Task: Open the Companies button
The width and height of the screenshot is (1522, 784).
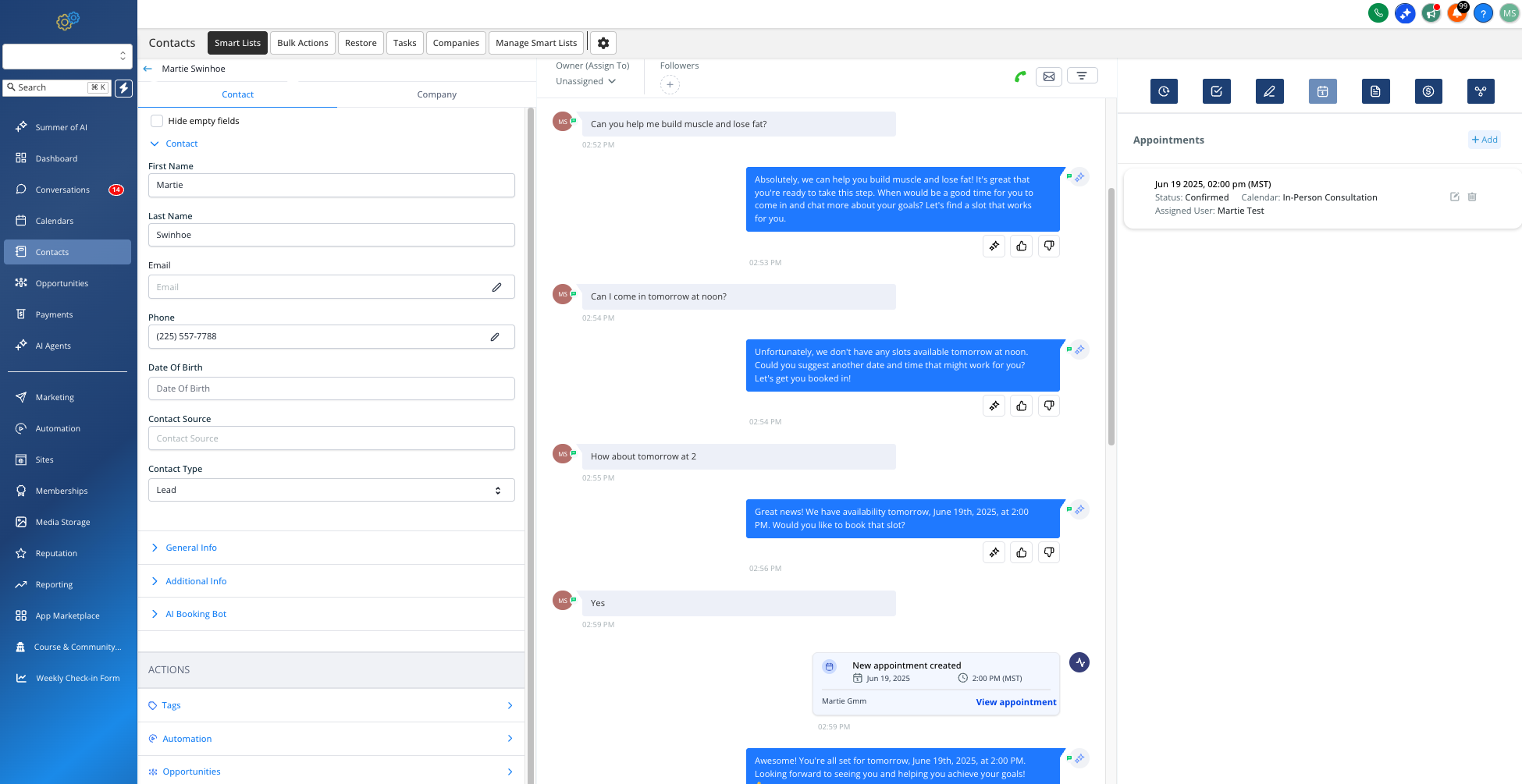Action: click(456, 43)
